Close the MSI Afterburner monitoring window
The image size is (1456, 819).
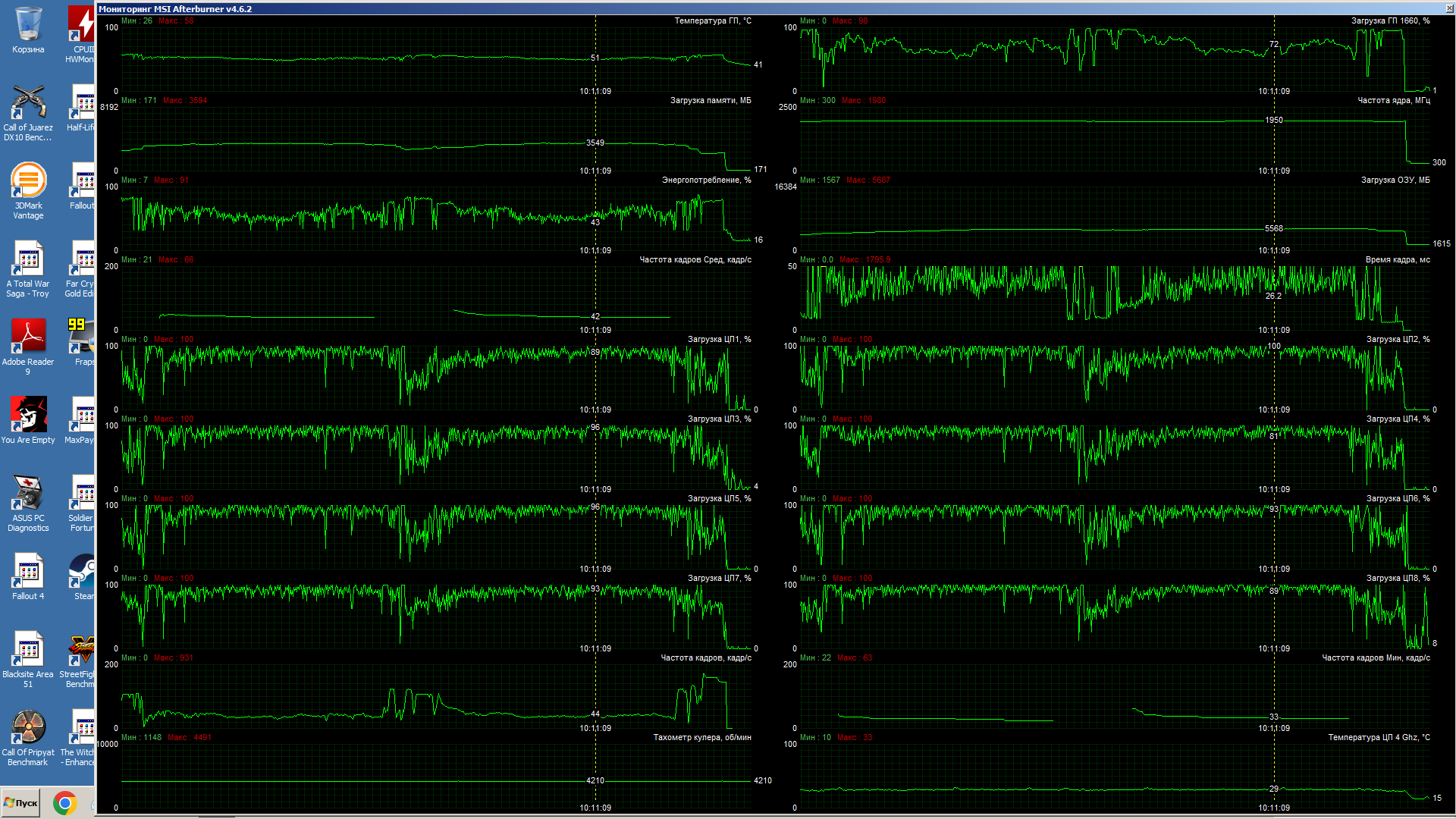[1449, 8]
